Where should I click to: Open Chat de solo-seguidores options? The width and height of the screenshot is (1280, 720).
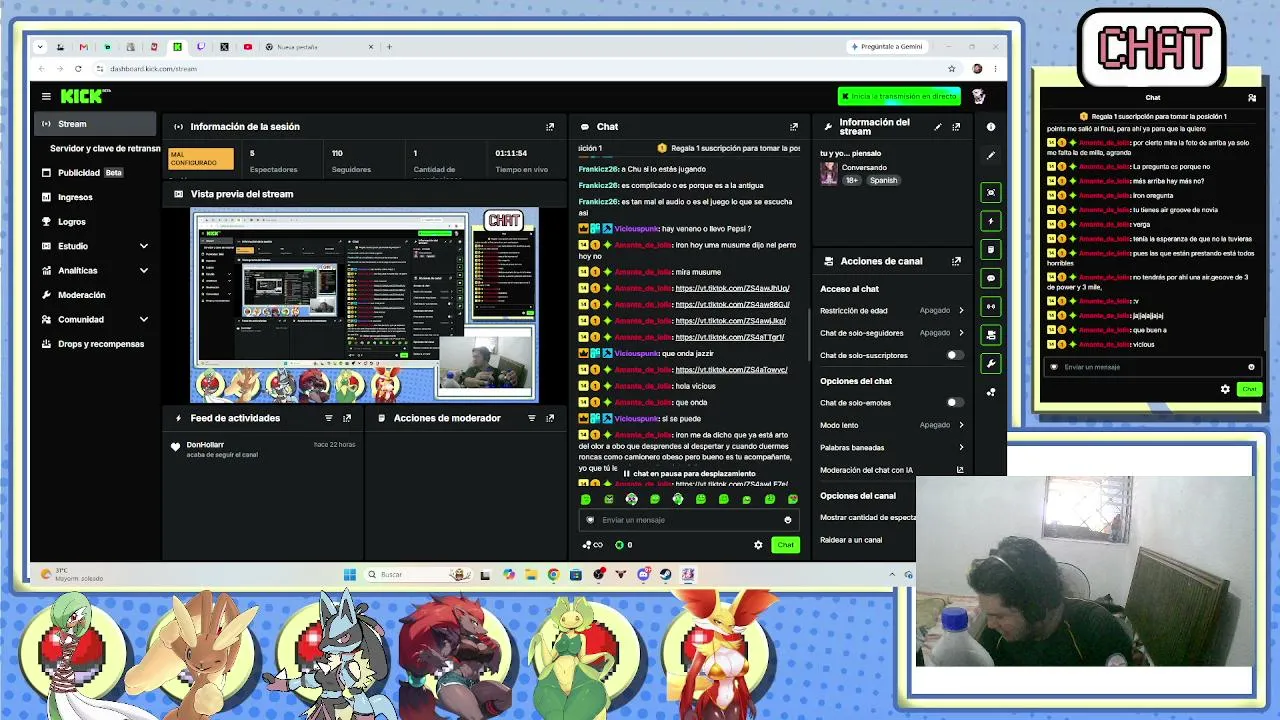(892, 333)
